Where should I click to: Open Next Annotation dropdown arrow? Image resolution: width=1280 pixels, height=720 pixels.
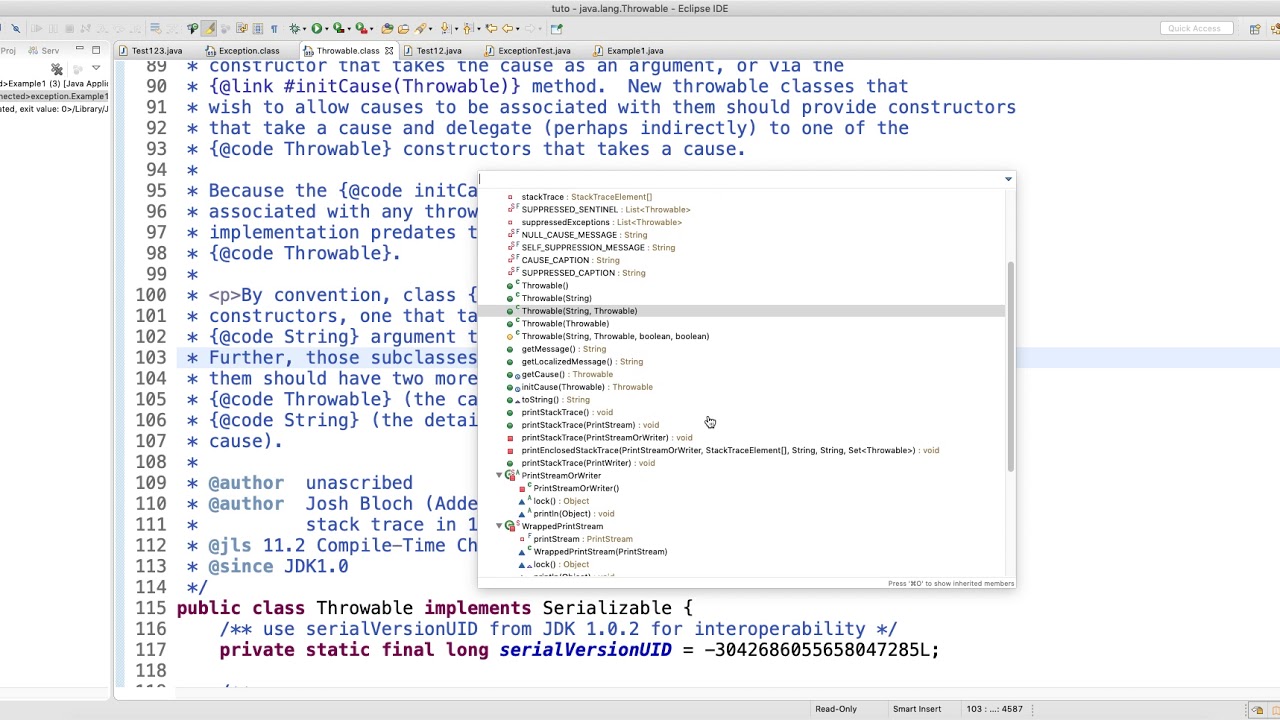pos(456,29)
